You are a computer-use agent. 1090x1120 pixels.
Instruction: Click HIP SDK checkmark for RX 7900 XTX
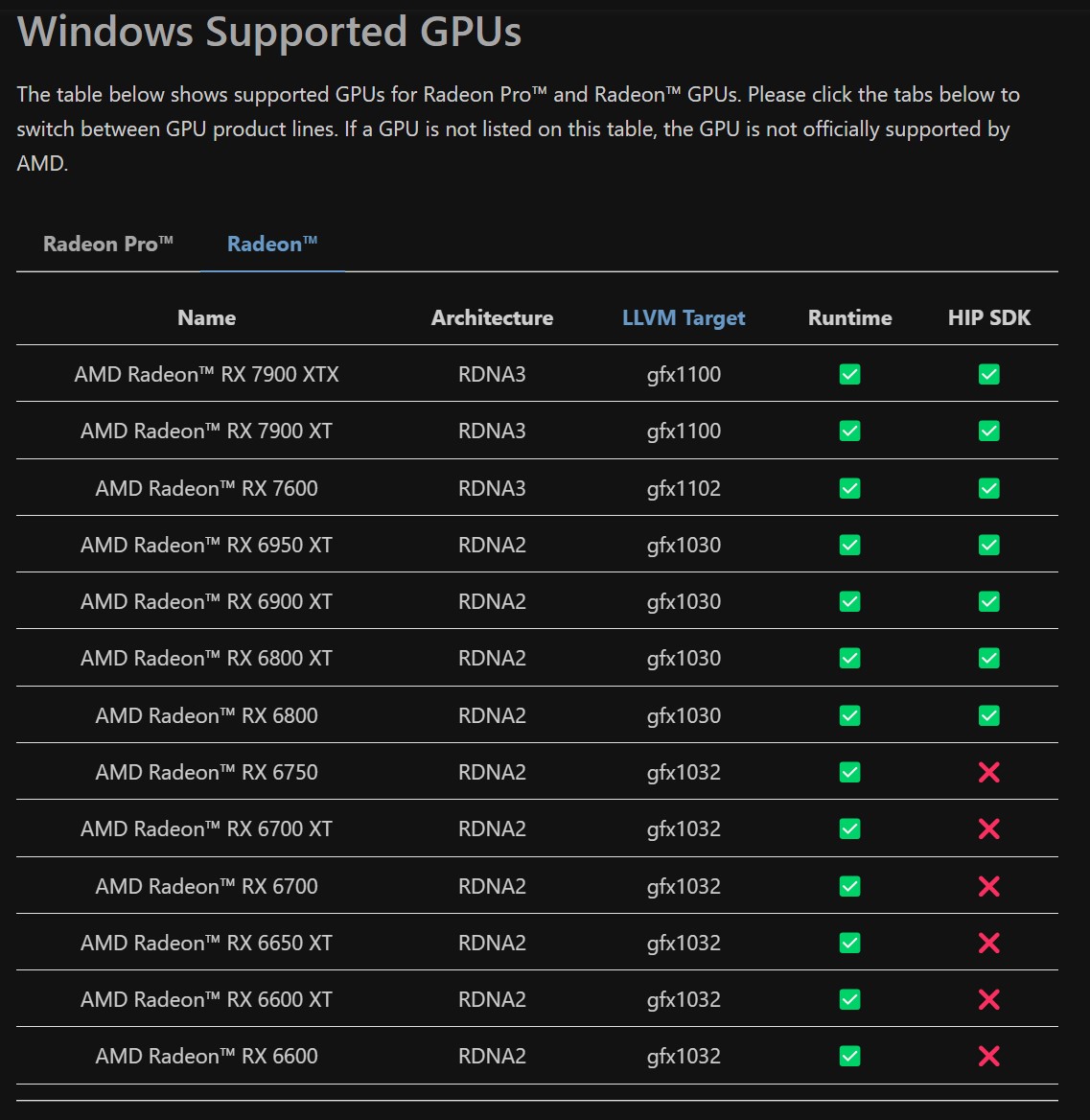(x=989, y=374)
